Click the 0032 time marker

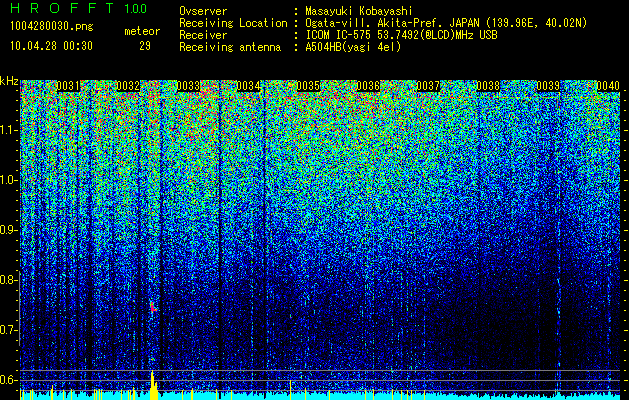pyautogui.click(x=128, y=86)
